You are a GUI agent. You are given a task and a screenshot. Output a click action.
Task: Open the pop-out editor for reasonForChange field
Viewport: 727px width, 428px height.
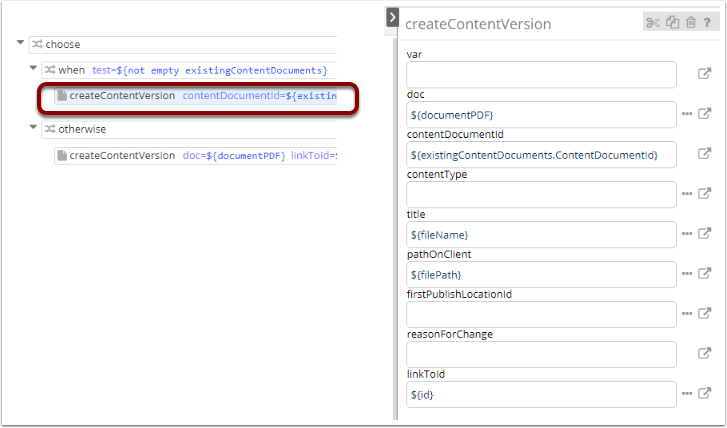click(704, 354)
